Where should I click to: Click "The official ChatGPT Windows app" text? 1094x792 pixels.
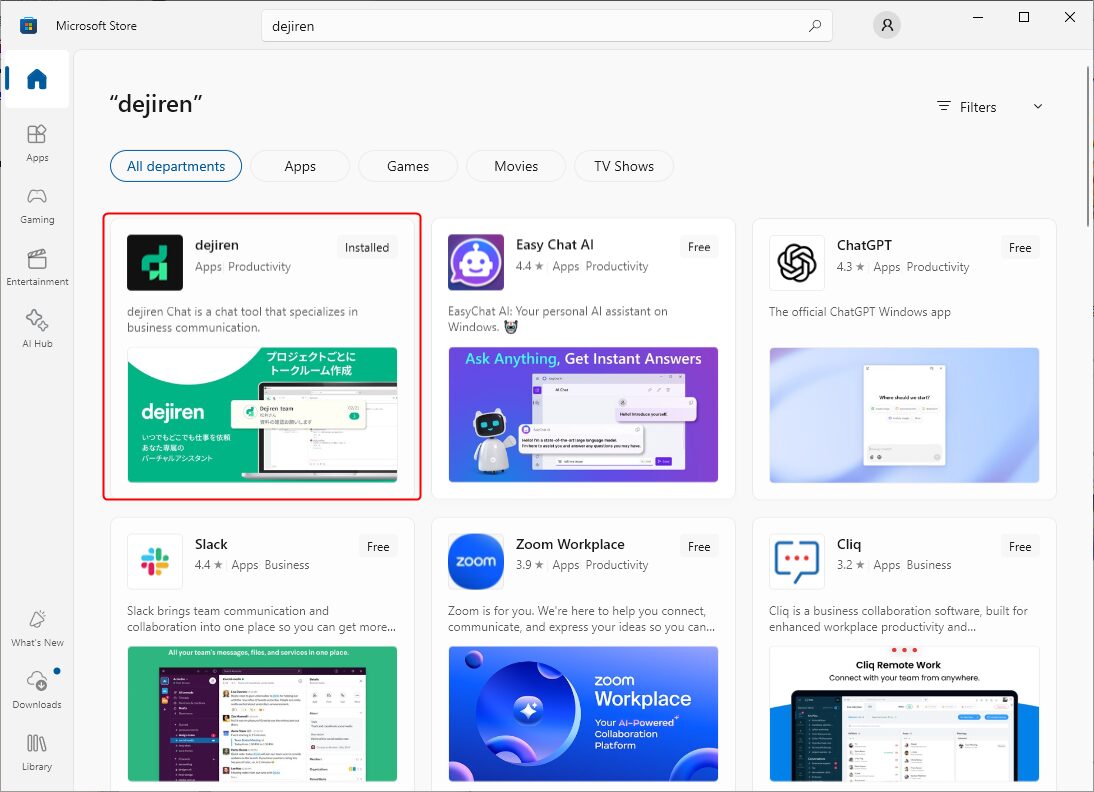click(x=860, y=312)
